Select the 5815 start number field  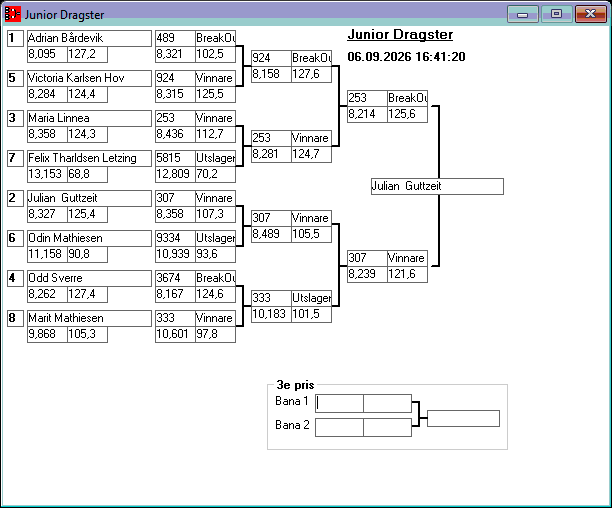coord(175,158)
